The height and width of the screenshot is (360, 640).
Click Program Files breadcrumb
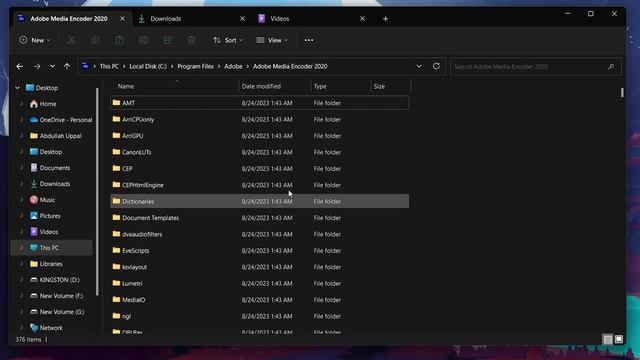pyautogui.click(x=196, y=66)
